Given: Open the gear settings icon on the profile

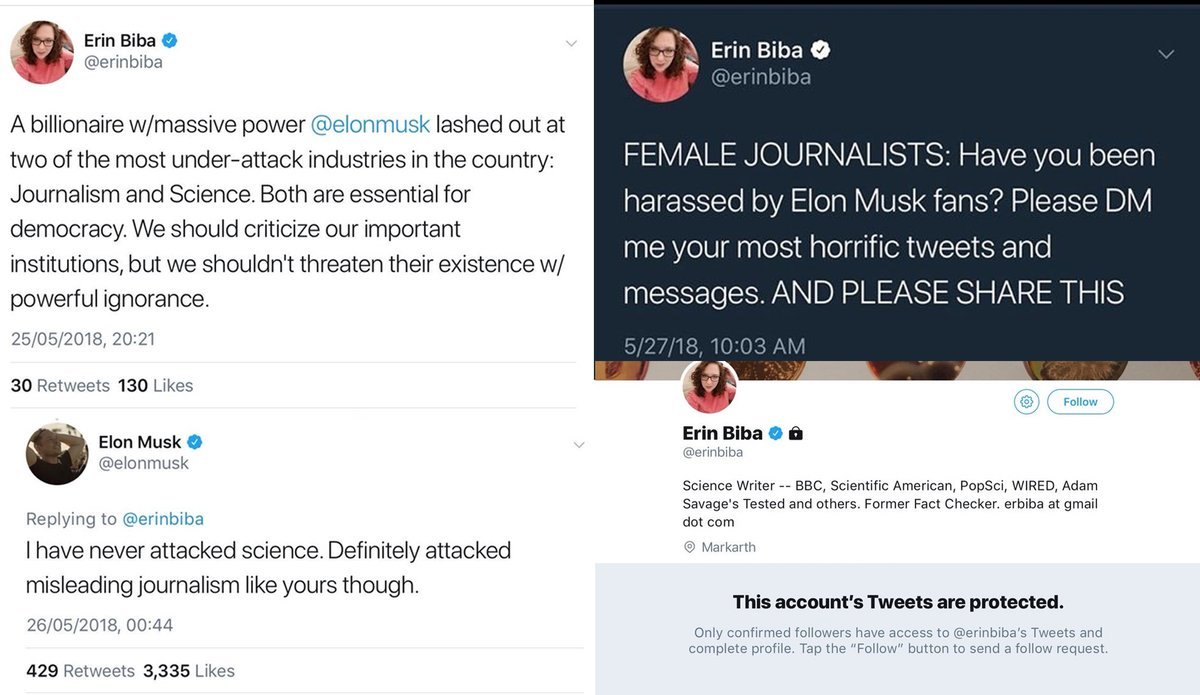Looking at the screenshot, I should tap(1026, 402).
